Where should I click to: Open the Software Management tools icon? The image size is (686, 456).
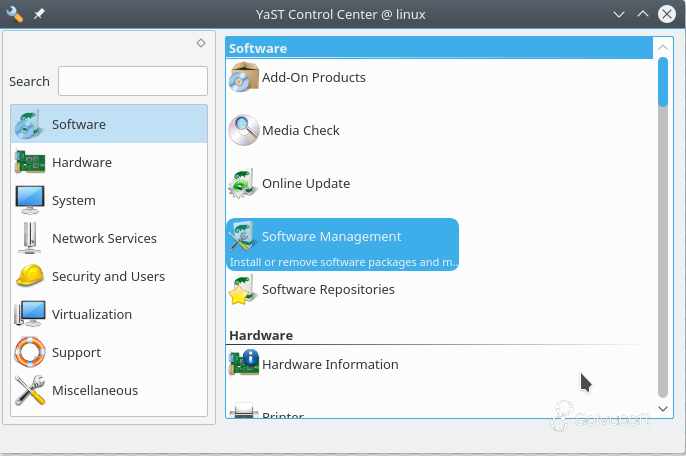[242, 236]
